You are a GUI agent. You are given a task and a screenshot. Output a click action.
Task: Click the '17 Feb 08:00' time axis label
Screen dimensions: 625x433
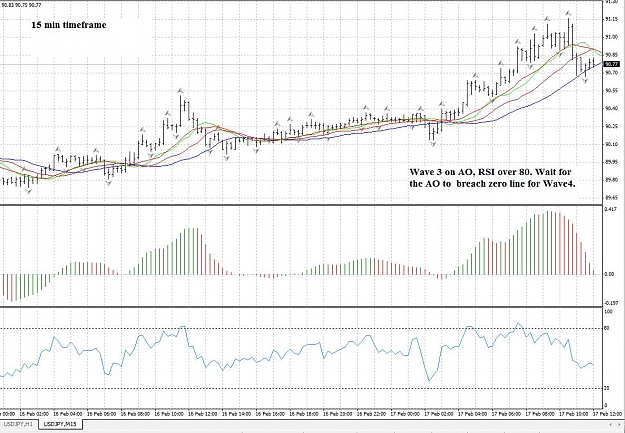coord(541,414)
